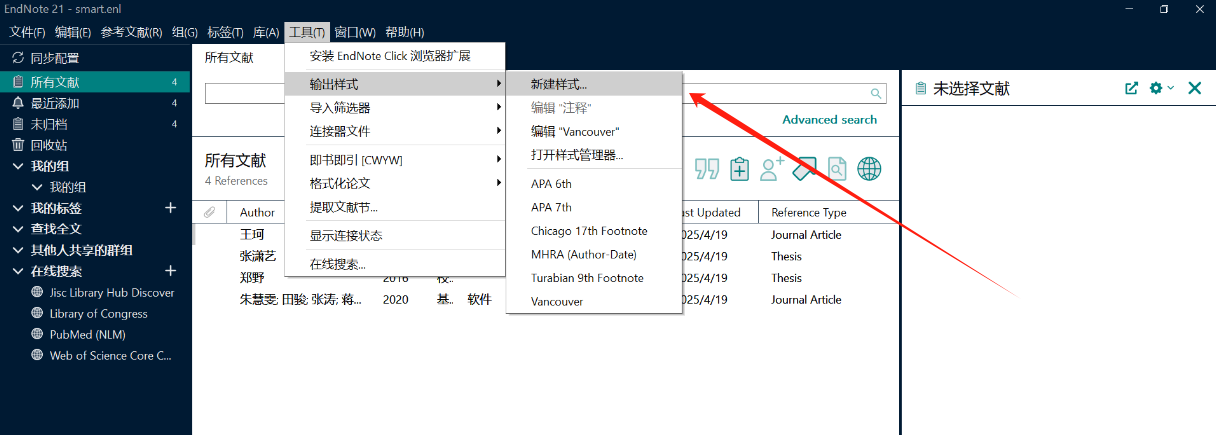Select 新建样式... to create a new style

click(x=595, y=84)
